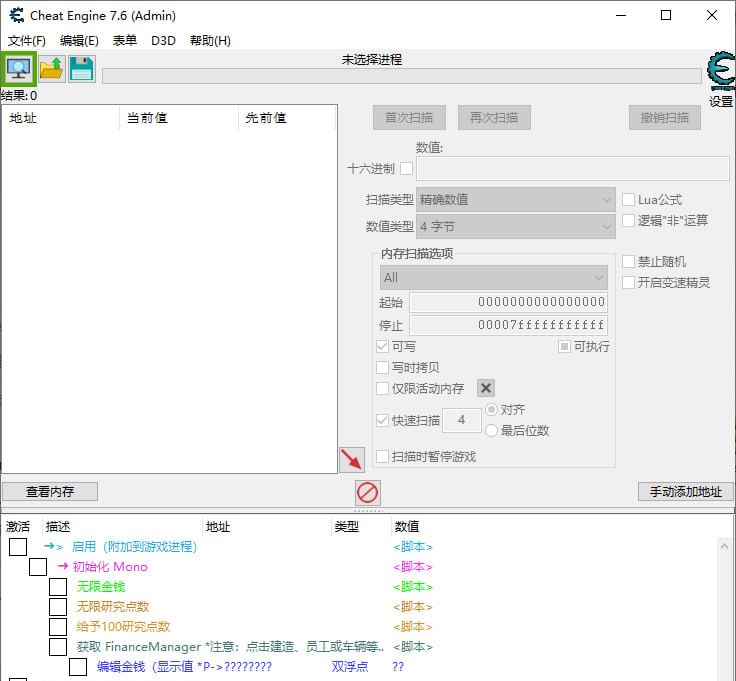Check the 禁止随机 option
This screenshot has height=681, width=736.
(629, 261)
